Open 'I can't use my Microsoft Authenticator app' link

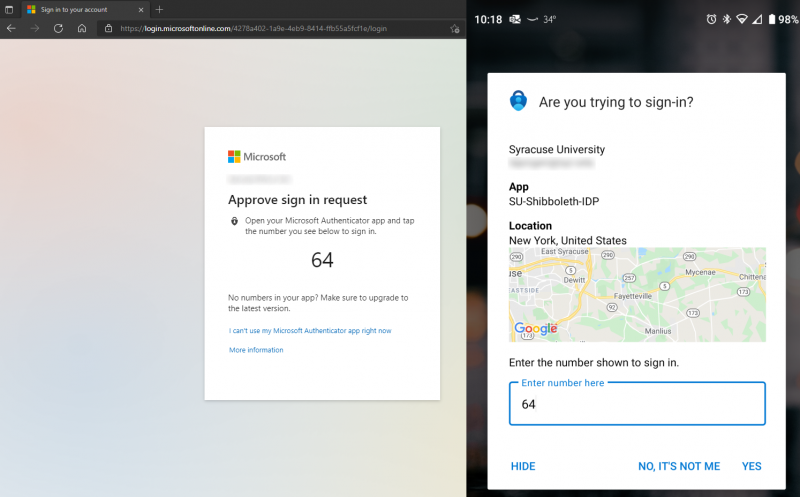[x=310, y=330]
